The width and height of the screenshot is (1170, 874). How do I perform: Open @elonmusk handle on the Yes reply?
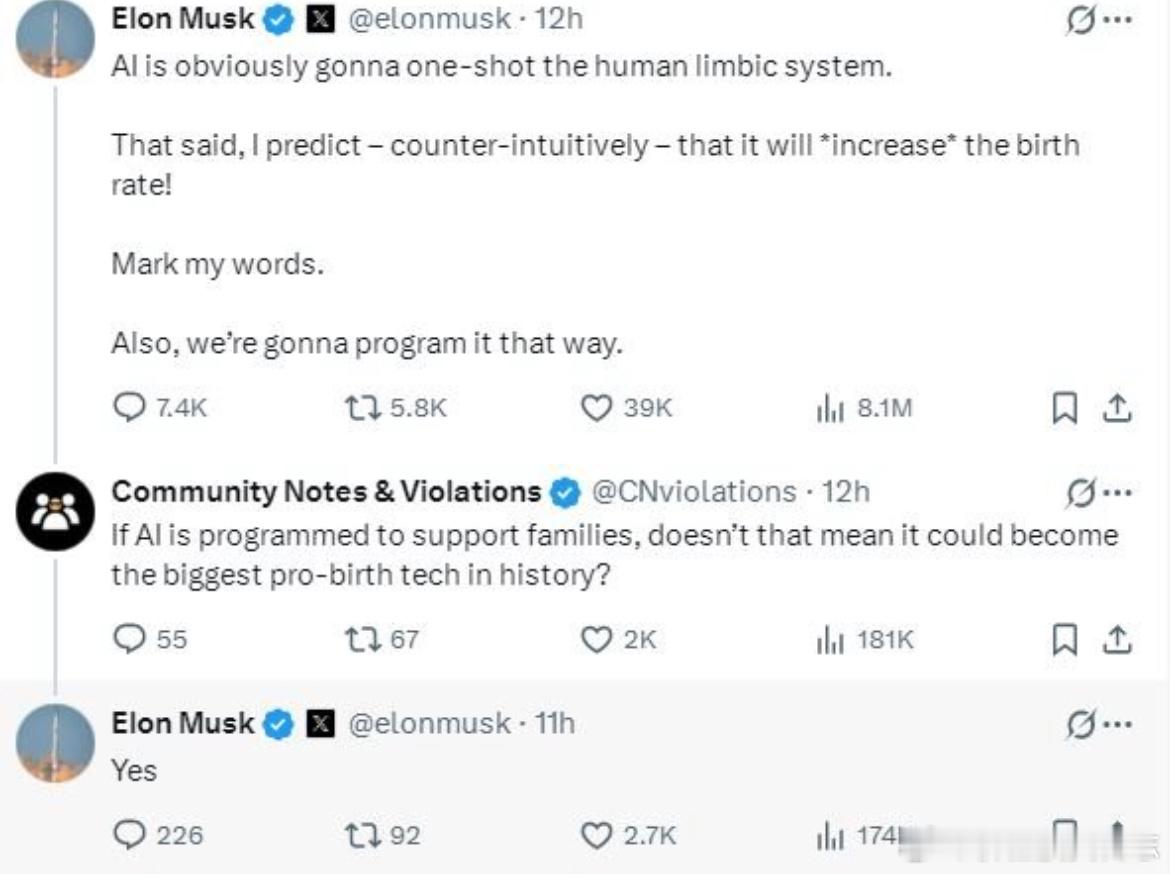430,723
